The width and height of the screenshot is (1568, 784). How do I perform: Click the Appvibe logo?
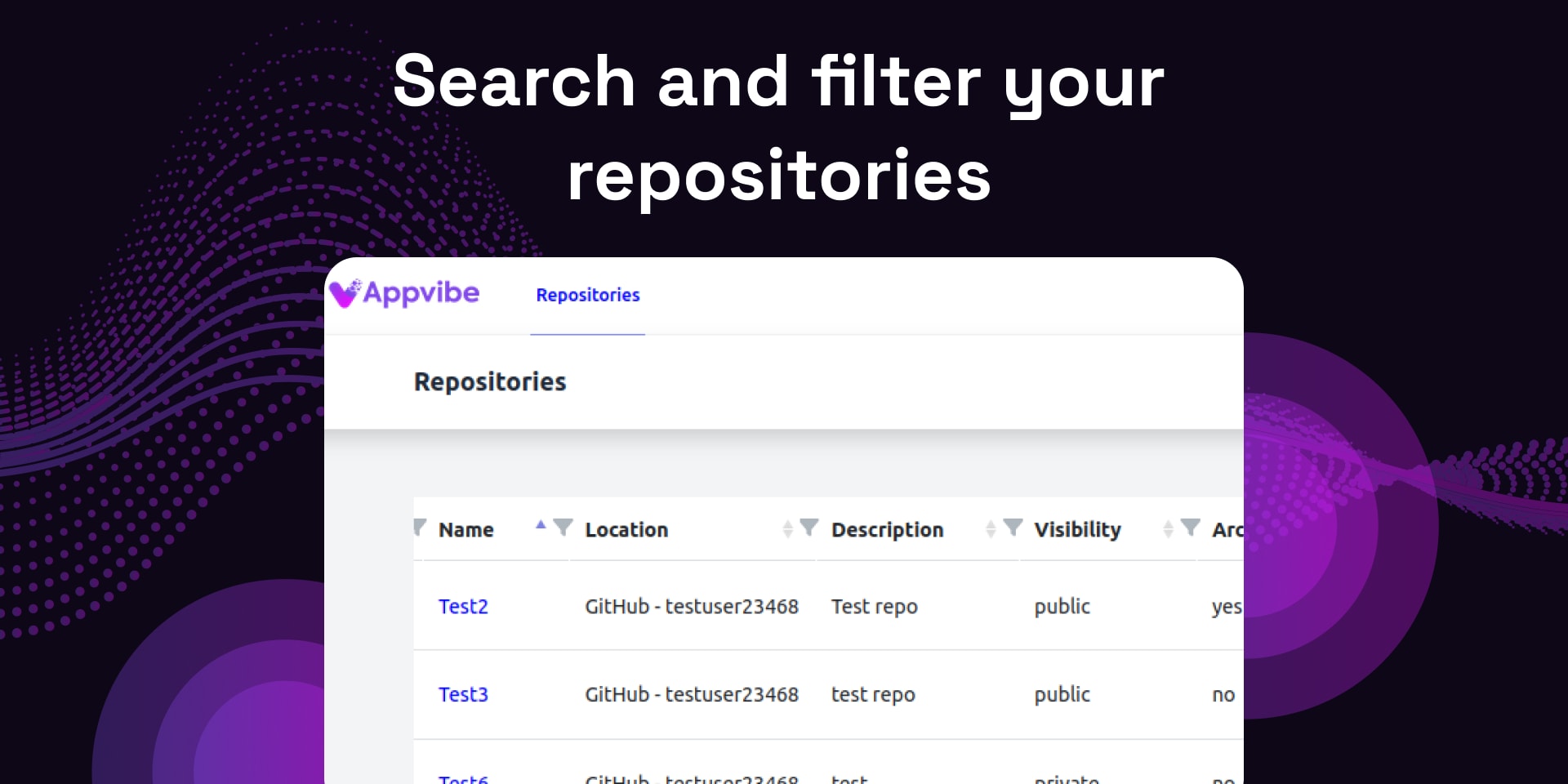point(404,293)
